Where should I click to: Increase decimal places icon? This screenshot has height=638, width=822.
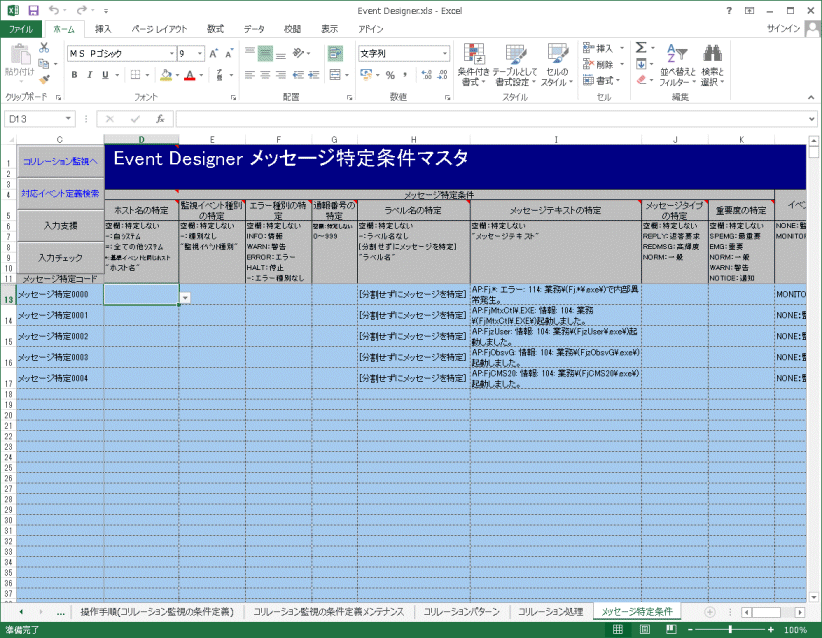point(427,75)
